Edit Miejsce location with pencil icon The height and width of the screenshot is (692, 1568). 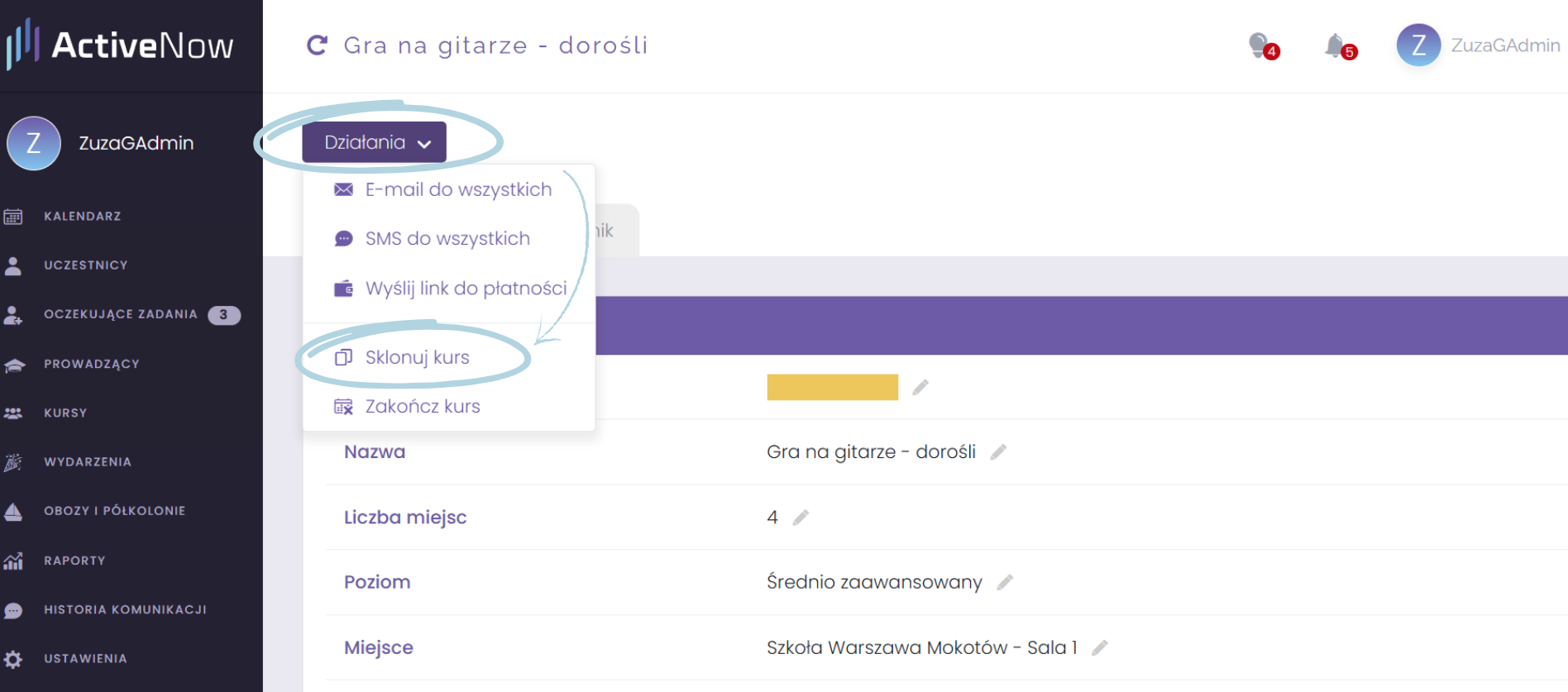pos(1099,648)
